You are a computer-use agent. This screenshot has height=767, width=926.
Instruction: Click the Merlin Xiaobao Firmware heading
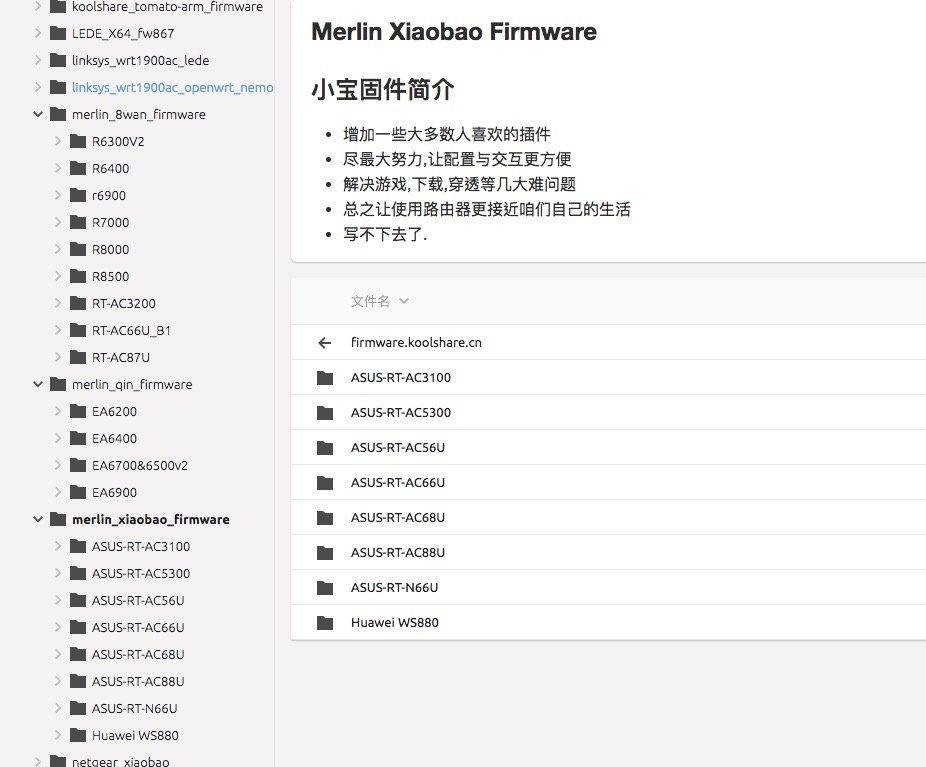tap(454, 32)
